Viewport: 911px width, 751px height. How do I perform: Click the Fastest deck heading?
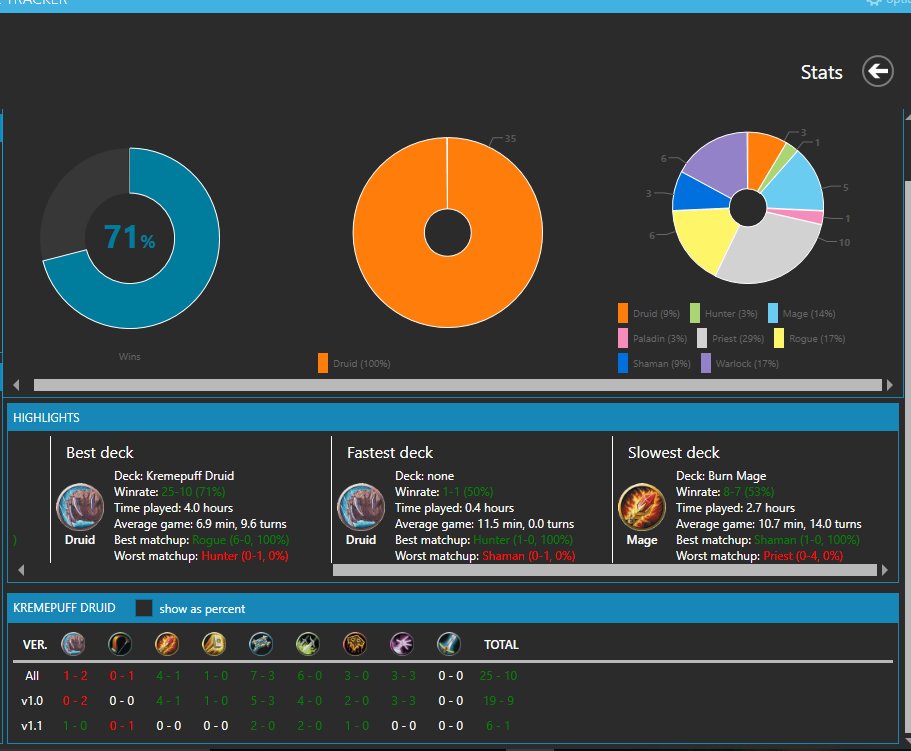point(390,452)
